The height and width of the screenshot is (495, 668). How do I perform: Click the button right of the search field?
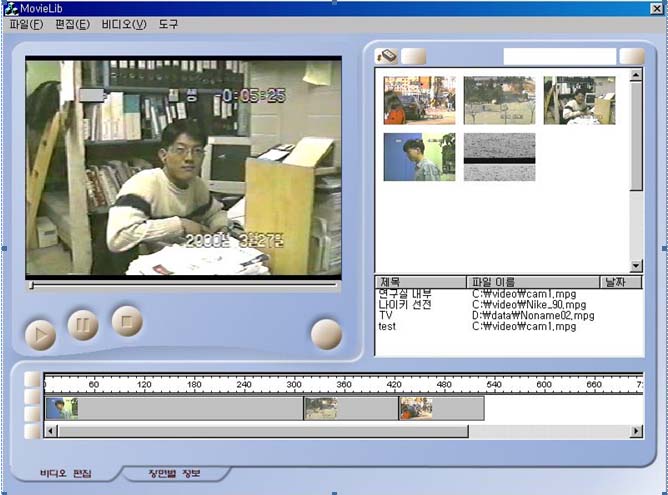[x=631, y=56]
